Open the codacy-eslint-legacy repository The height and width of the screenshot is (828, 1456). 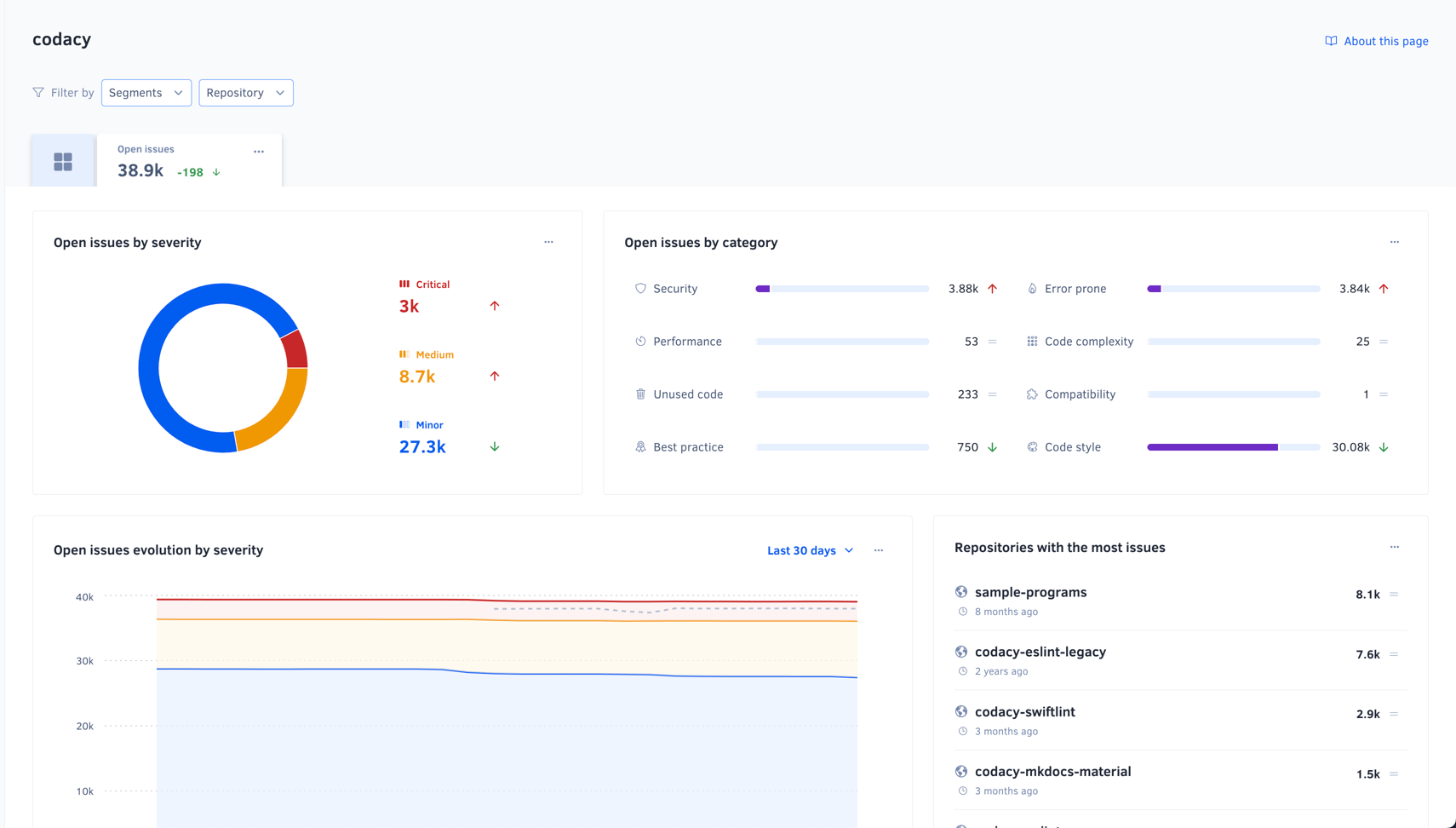pyautogui.click(x=1040, y=652)
